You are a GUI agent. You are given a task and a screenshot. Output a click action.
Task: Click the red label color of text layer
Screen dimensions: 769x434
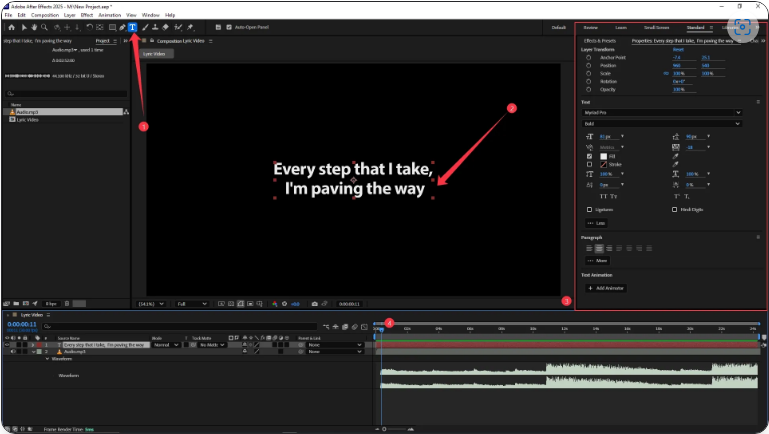[39, 345]
